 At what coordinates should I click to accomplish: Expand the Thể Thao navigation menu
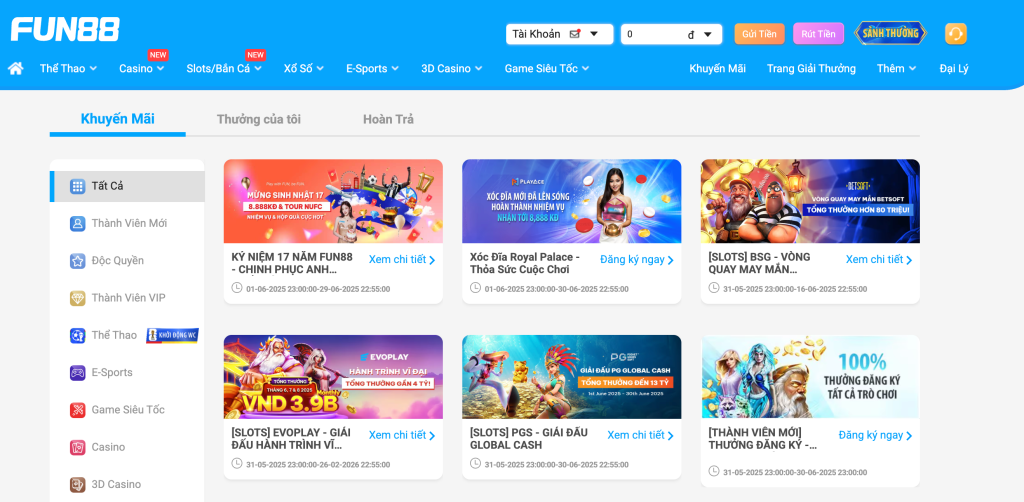(x=69, y=68)
